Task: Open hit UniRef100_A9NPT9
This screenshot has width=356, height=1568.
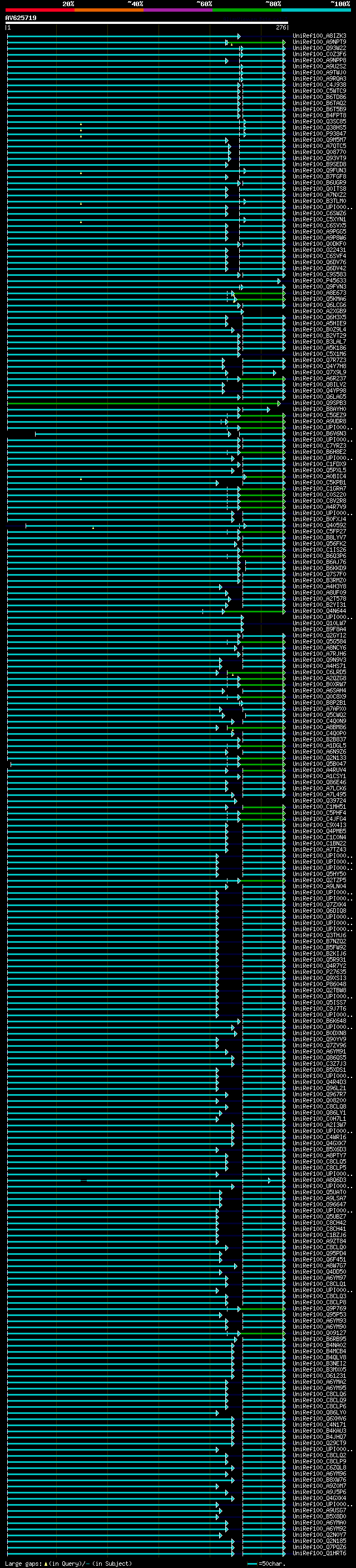Action: (319, 42)
